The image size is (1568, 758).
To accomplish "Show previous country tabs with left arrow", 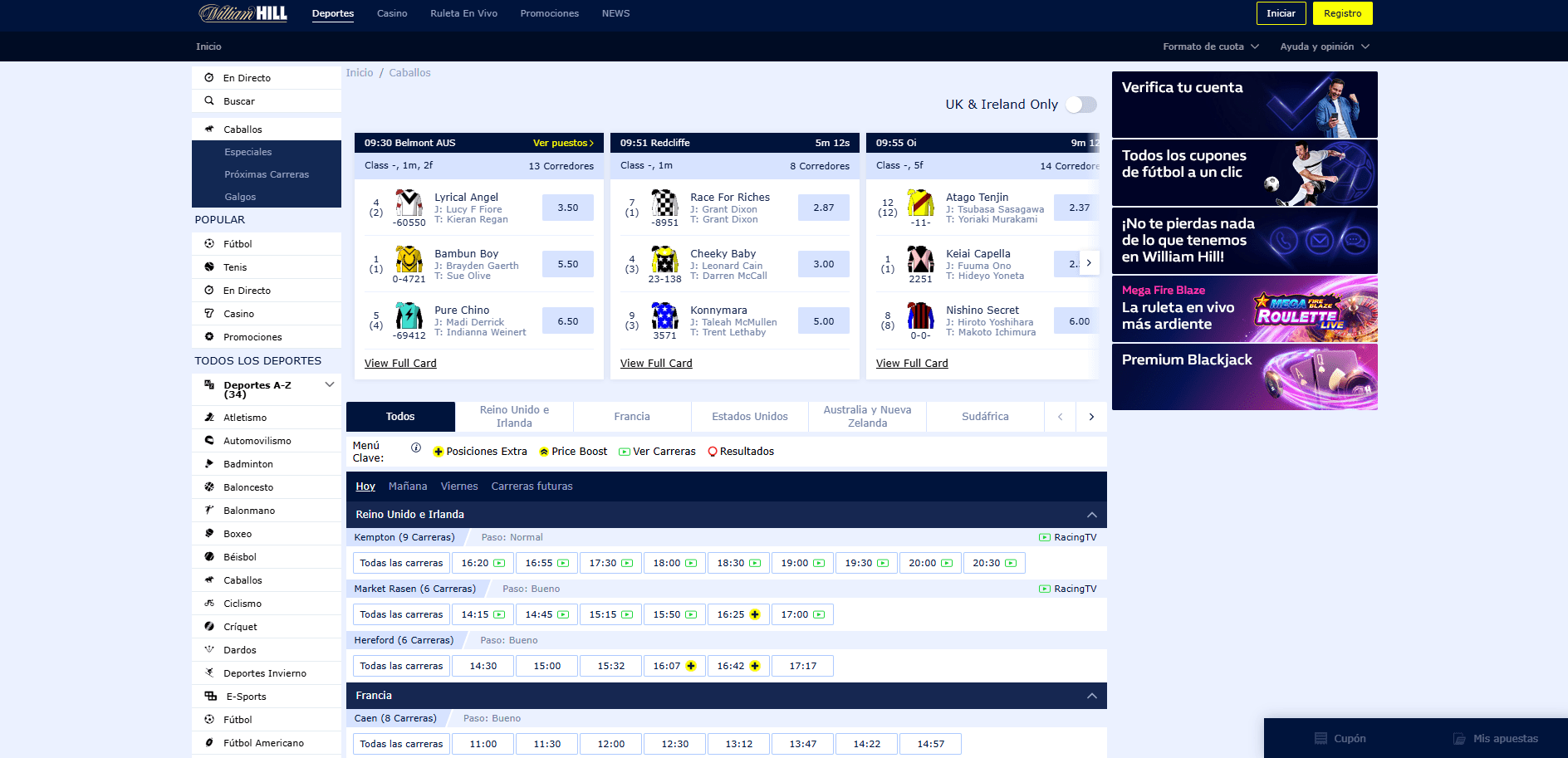I will coord(1060,417).
